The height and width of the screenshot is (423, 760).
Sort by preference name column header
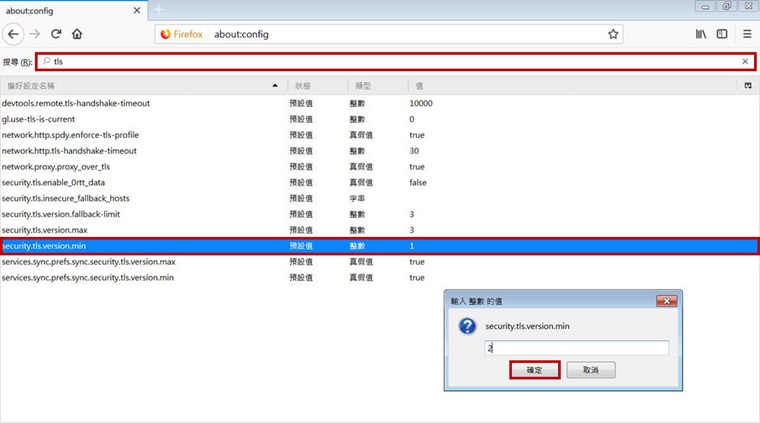143,86
